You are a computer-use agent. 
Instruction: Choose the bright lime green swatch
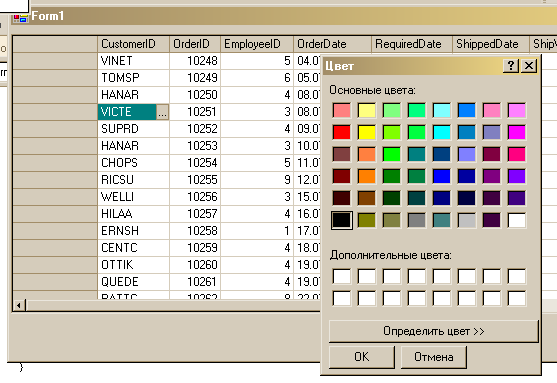[392, 154]
